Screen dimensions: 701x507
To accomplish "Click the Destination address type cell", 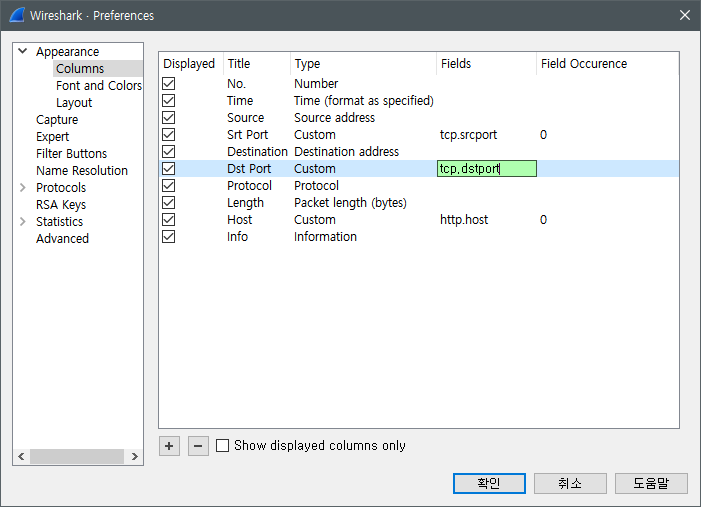I will point(346,152).
